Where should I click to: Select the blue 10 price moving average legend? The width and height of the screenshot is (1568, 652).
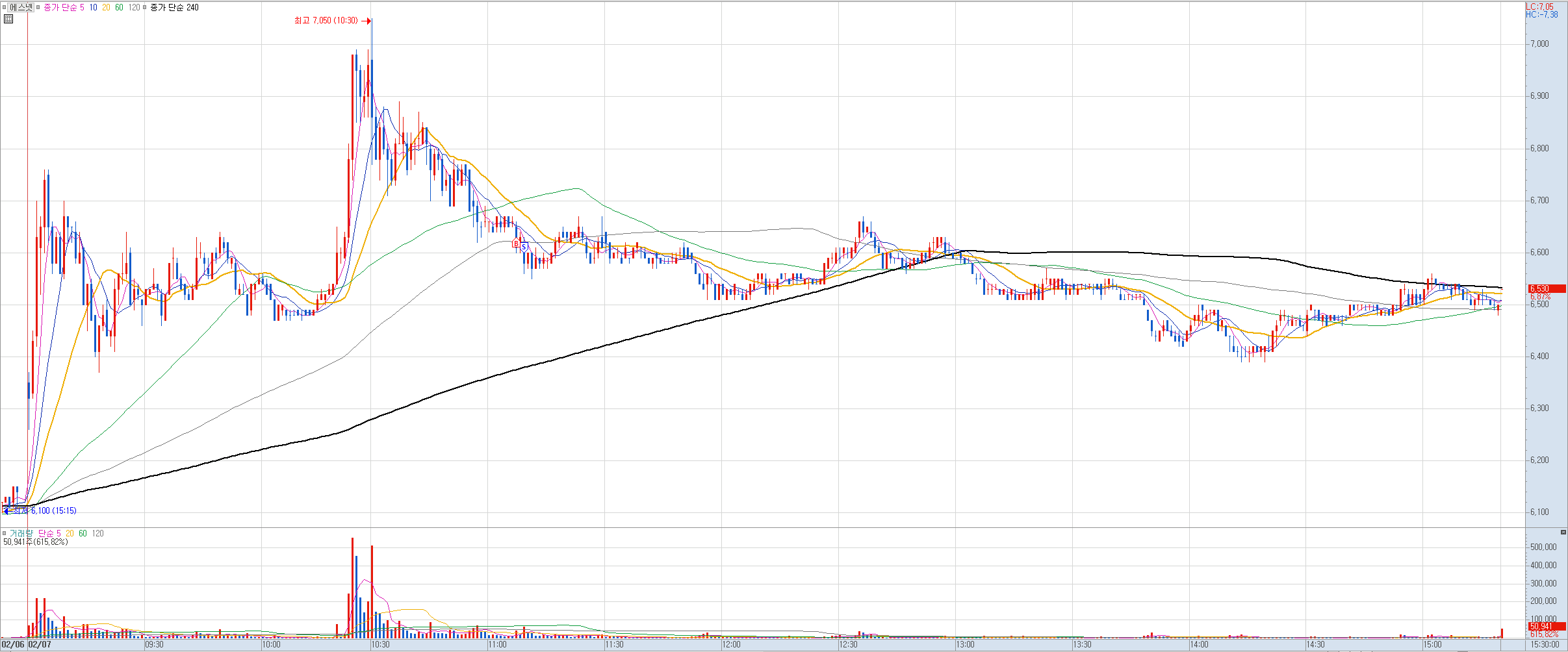click(x=94, y=7)
